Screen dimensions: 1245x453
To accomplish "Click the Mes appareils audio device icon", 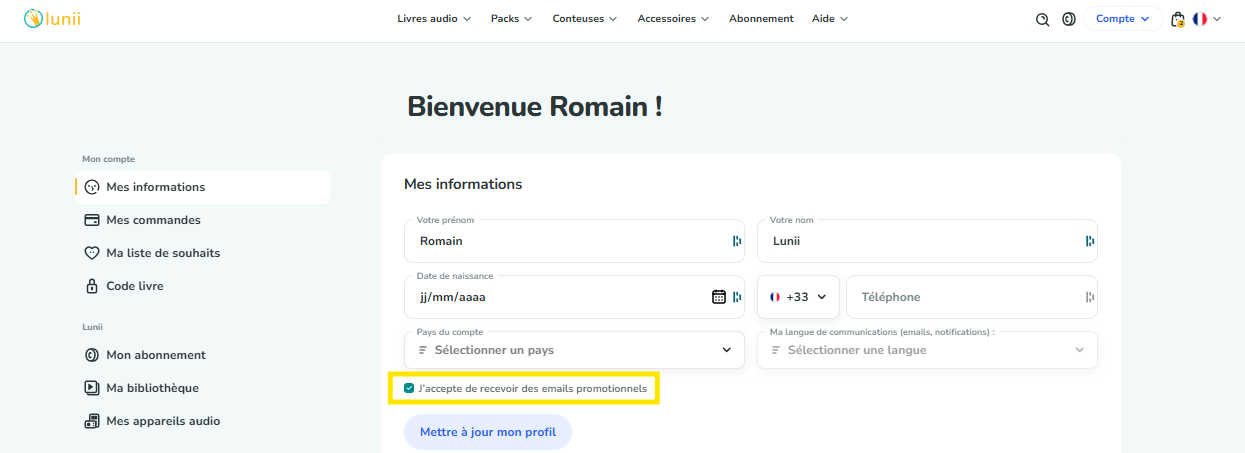I will pyautogui.click(x=92, y=421).
